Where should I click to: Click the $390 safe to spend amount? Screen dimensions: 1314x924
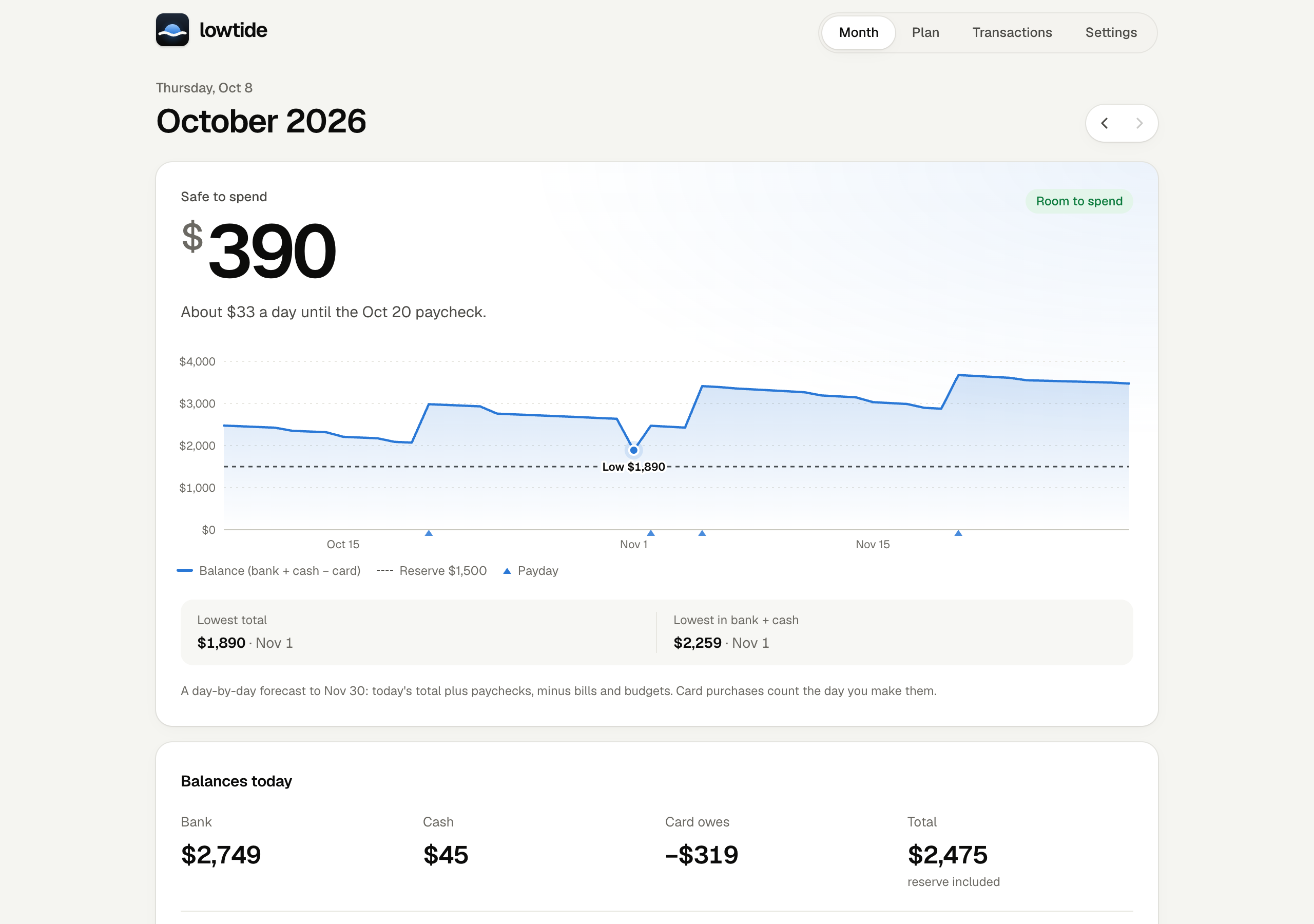[x=259, y=250]
